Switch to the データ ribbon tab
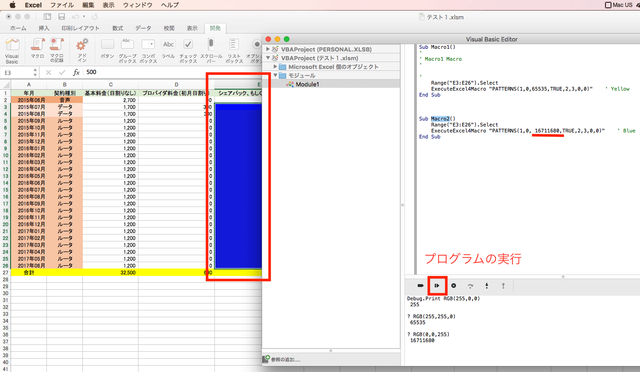This screenshot has width=640, height=372. pos(143,28)
